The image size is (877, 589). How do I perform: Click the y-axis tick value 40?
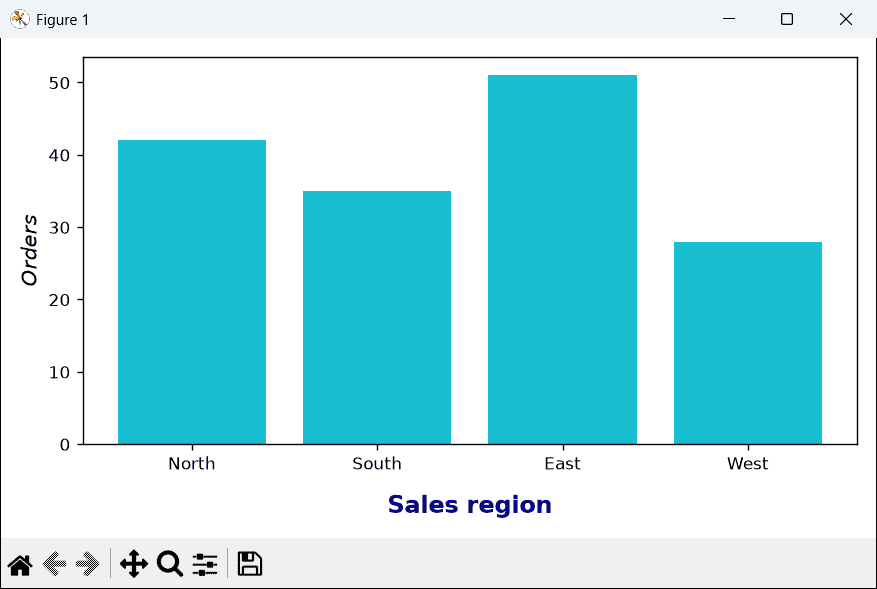[x=59, y=156]
